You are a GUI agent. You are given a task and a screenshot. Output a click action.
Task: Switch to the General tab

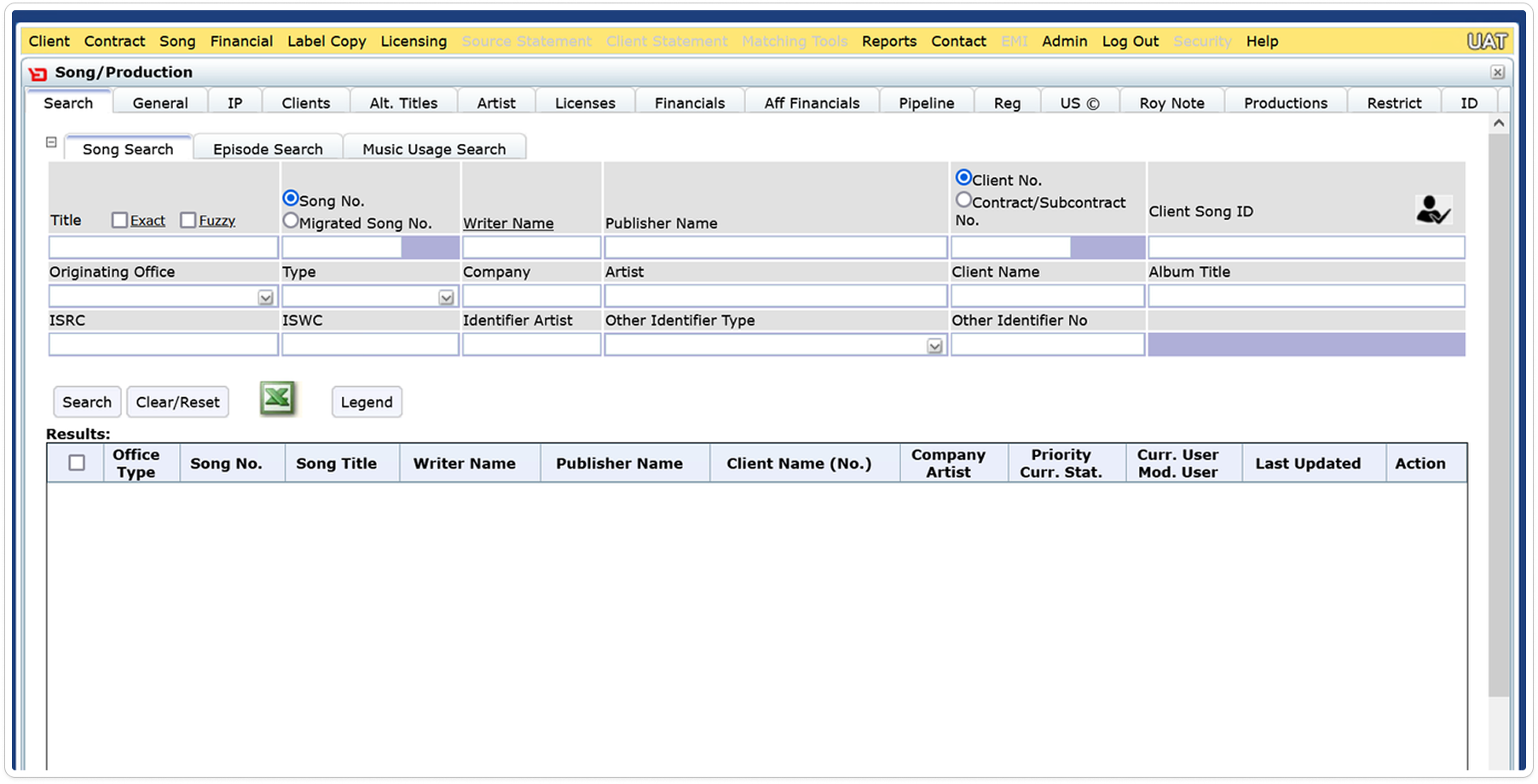(x=160, y=102)
